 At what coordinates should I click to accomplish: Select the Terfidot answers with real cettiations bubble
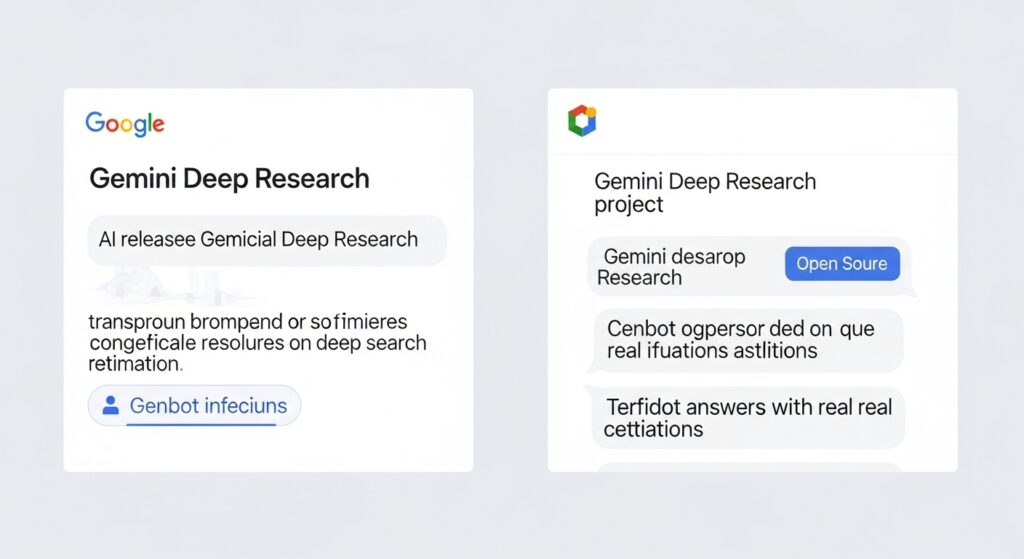click(748, 418)
